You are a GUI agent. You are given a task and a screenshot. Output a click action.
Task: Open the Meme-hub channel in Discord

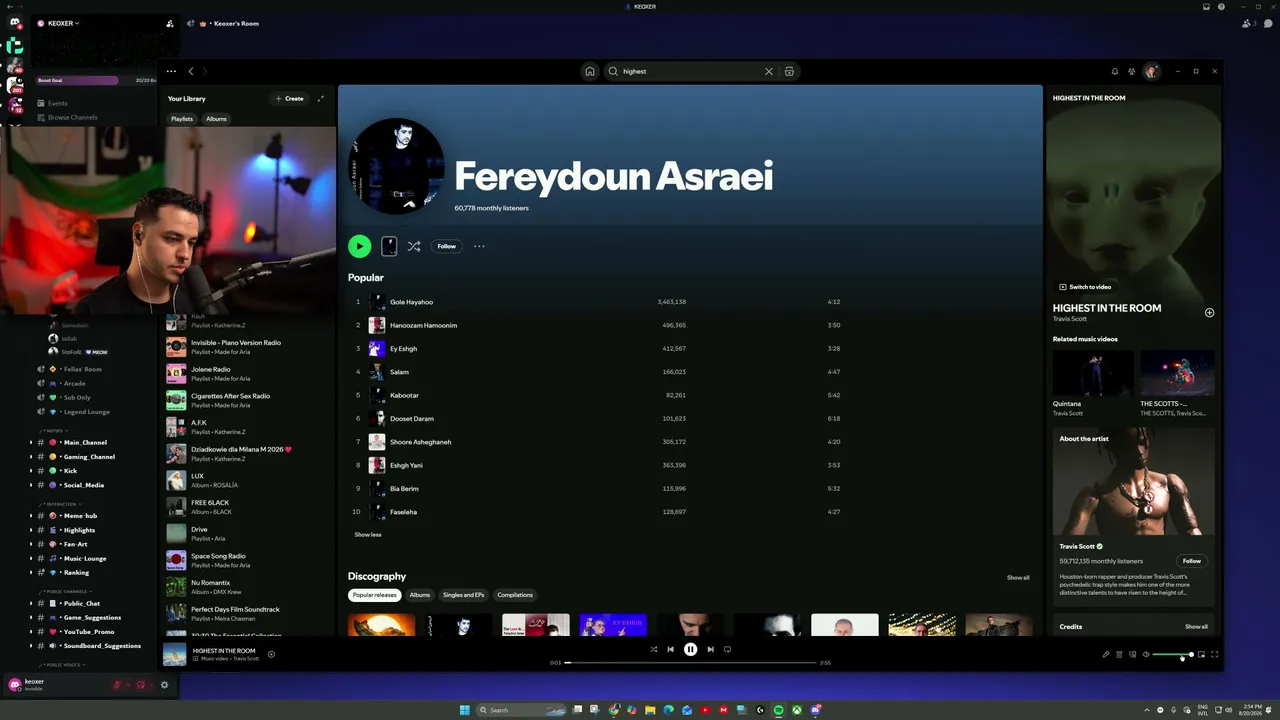80,516
